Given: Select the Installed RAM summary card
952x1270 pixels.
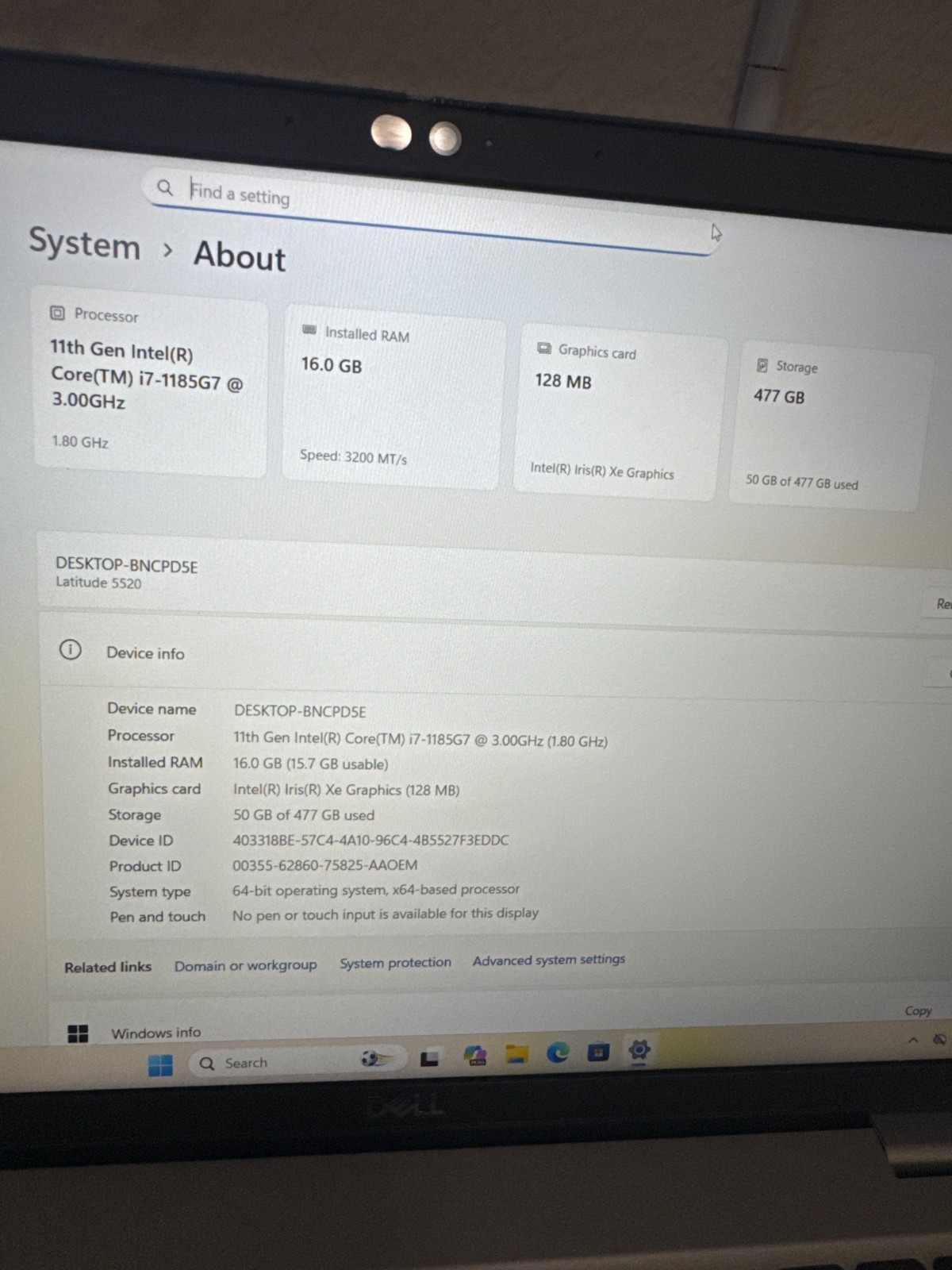Looking at the screenshot, I should point(393,397).
